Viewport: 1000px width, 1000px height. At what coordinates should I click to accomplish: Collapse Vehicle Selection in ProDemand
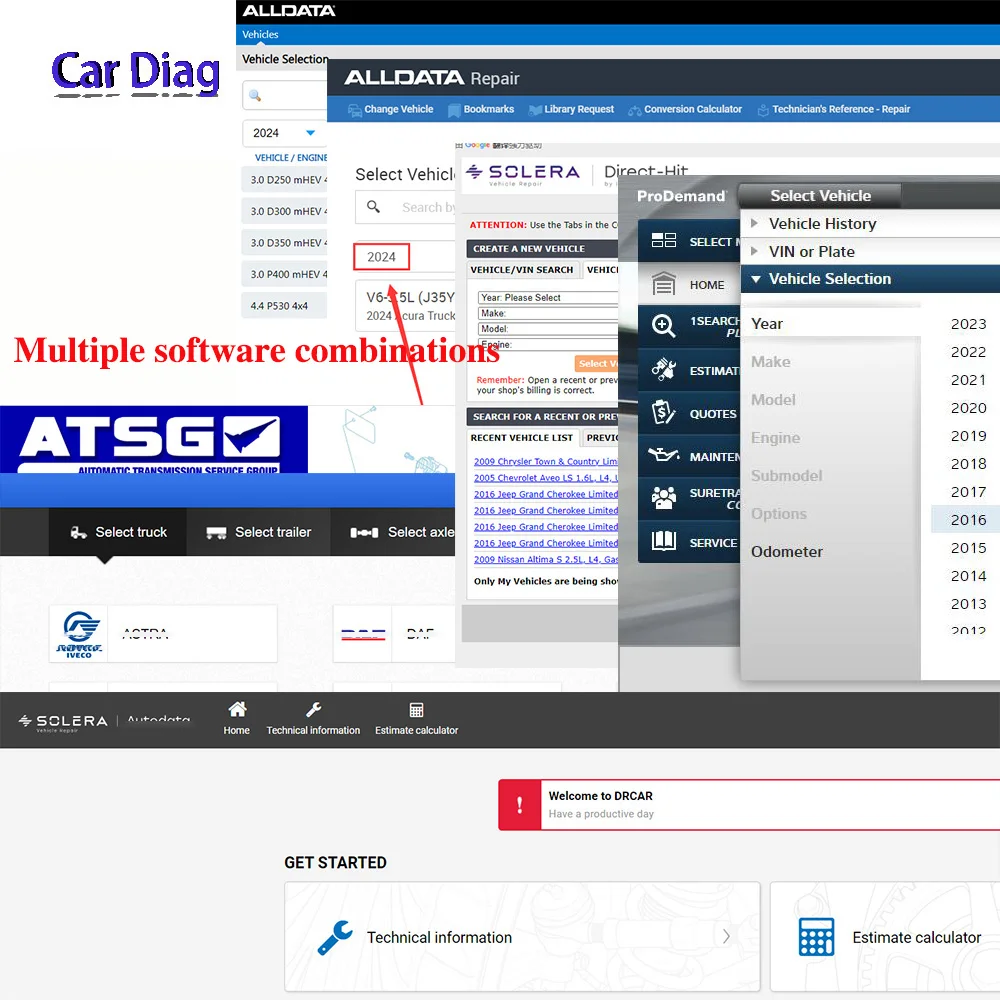coord(870,279)
